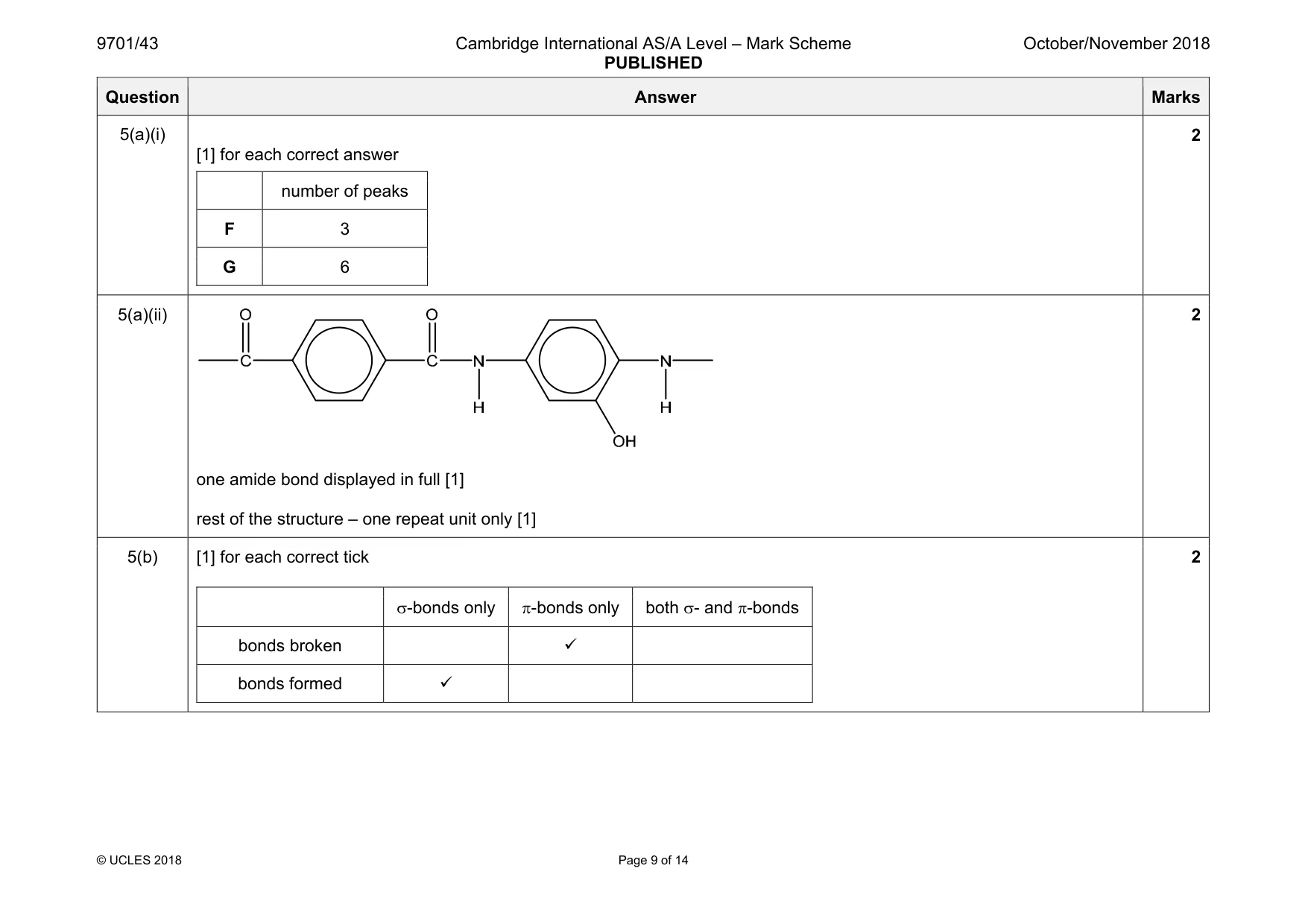Click the marks value for 5(a)(ii)
Viewport: 1308px width, 924px height.
[1195, 314]
